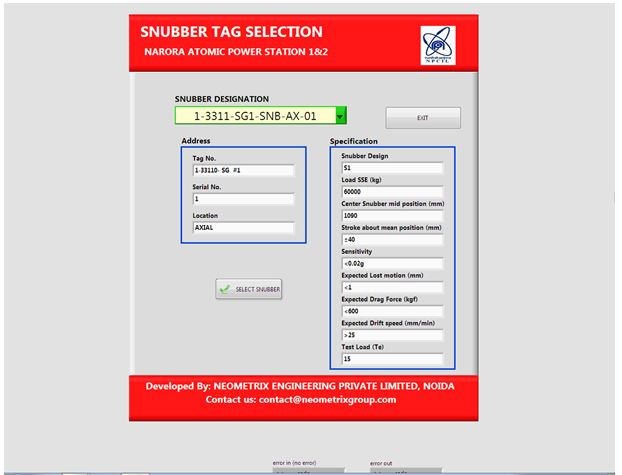
Task: Click the Select Snubber button
Action: [249, 289]
